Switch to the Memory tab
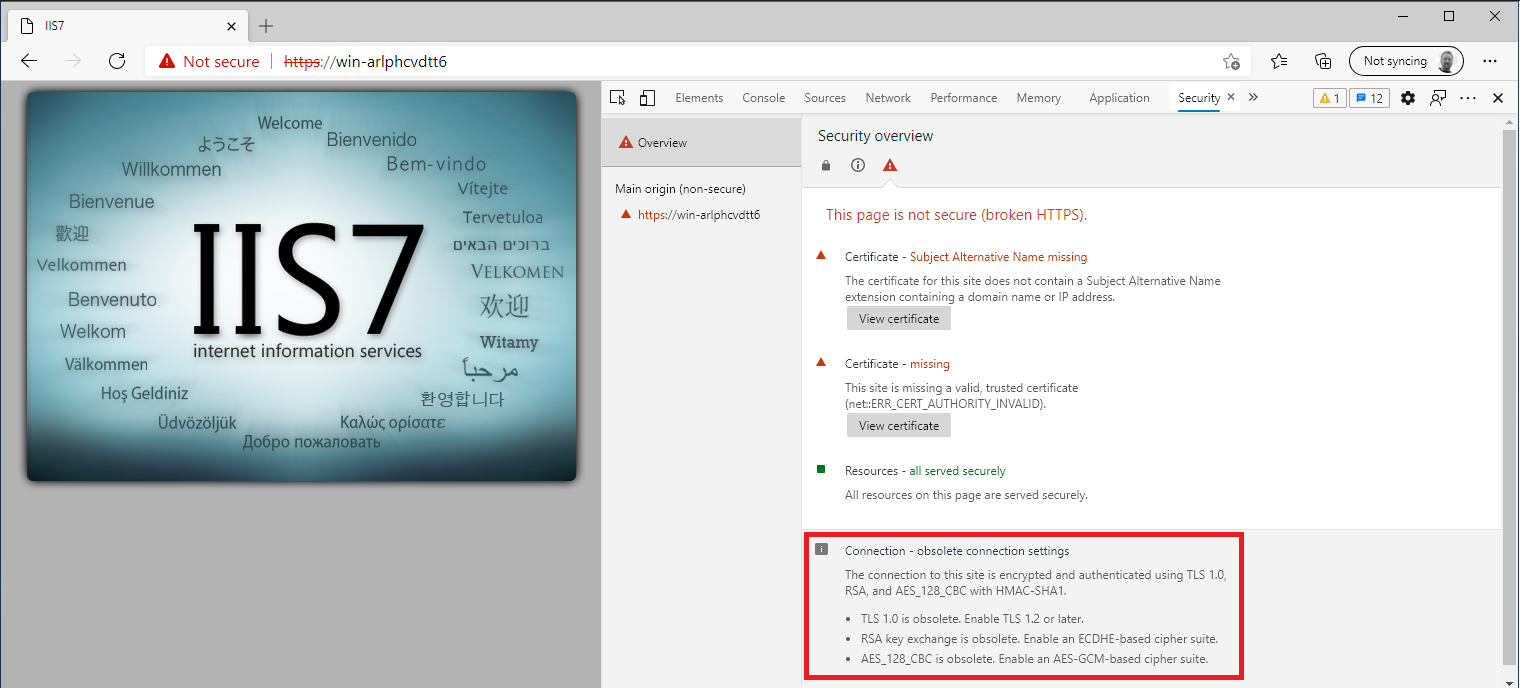 tap(1038, 98)
